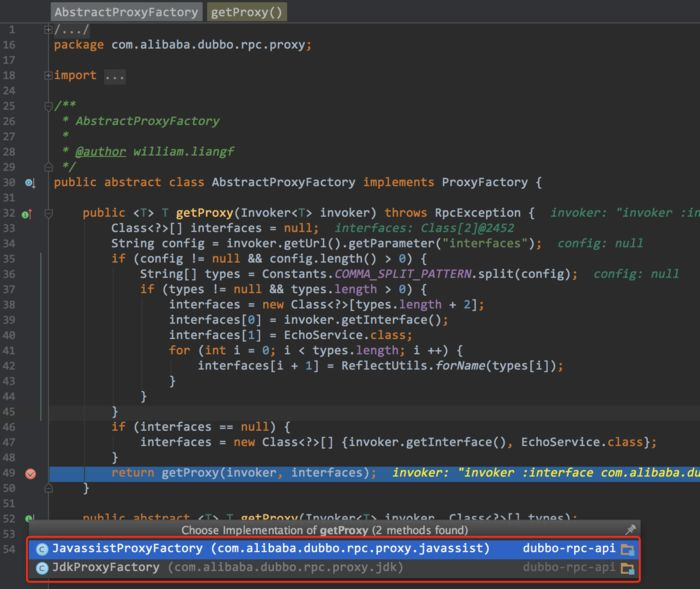Click the module folder icon in JdkProxyFactory row
This screenshot has height=589, width=700.
[627, 568]
